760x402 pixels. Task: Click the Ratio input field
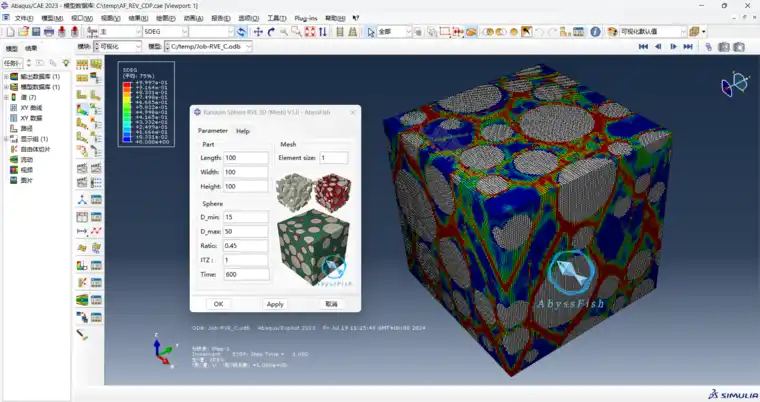click(x=246, y=246)
